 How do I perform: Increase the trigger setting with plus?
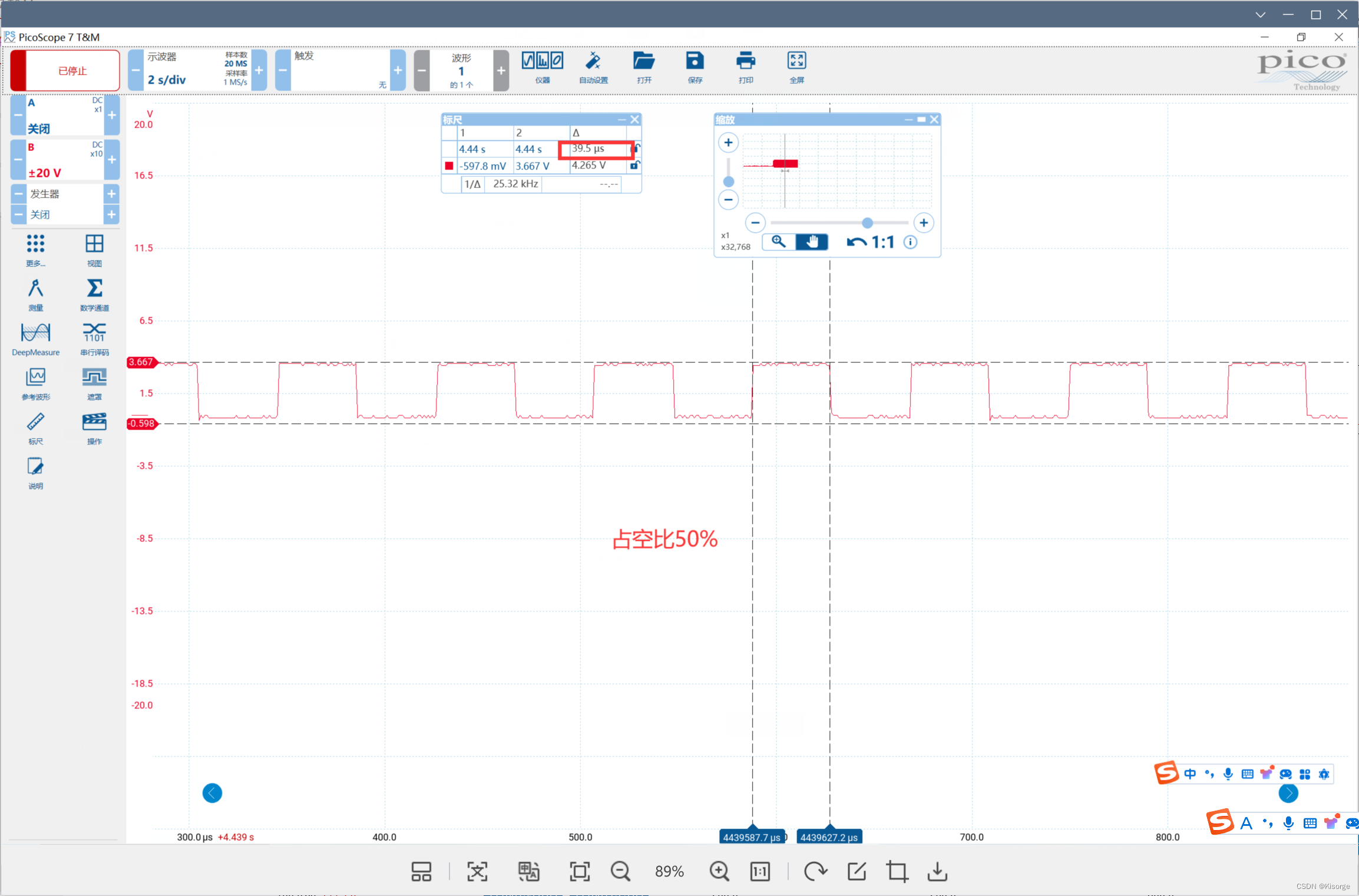point(398,70)
